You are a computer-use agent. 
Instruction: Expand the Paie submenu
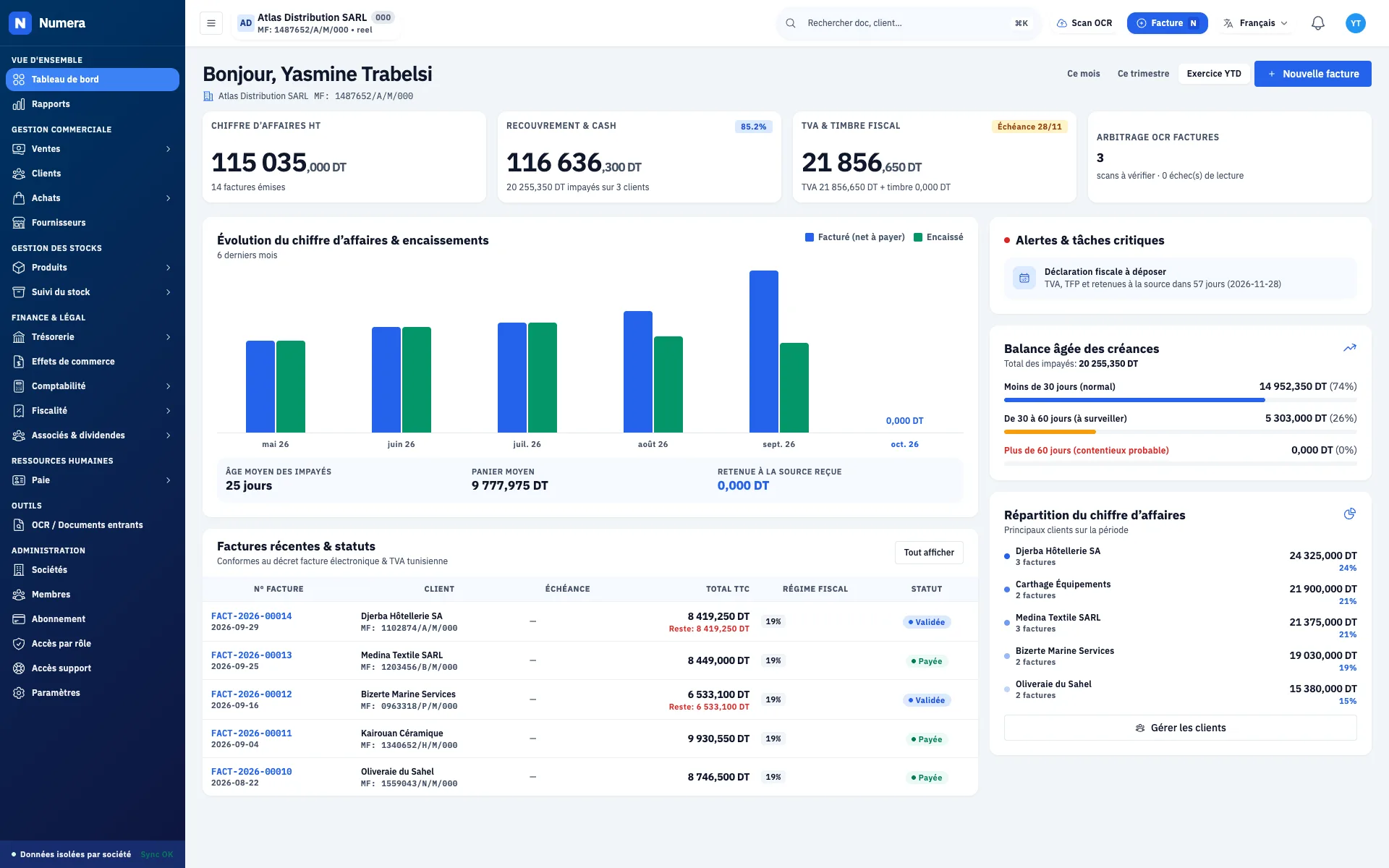[x=169, y=480]
